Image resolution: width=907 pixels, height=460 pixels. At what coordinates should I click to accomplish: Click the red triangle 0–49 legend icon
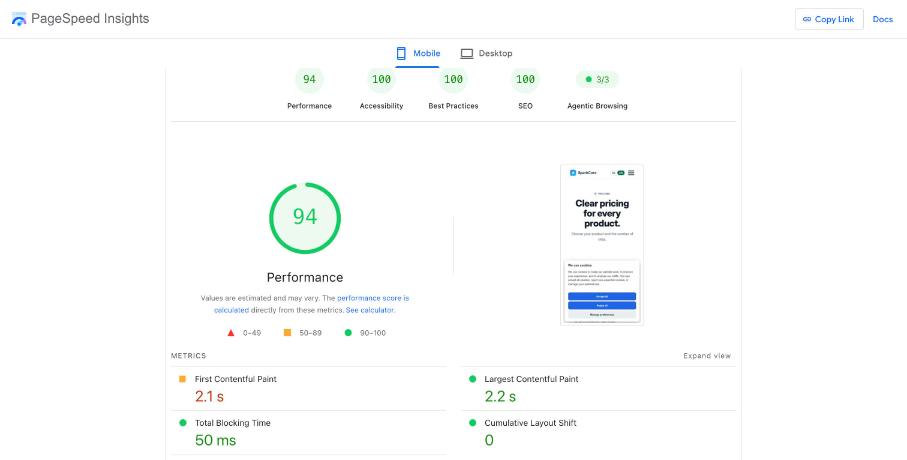[x=231, y=333]
